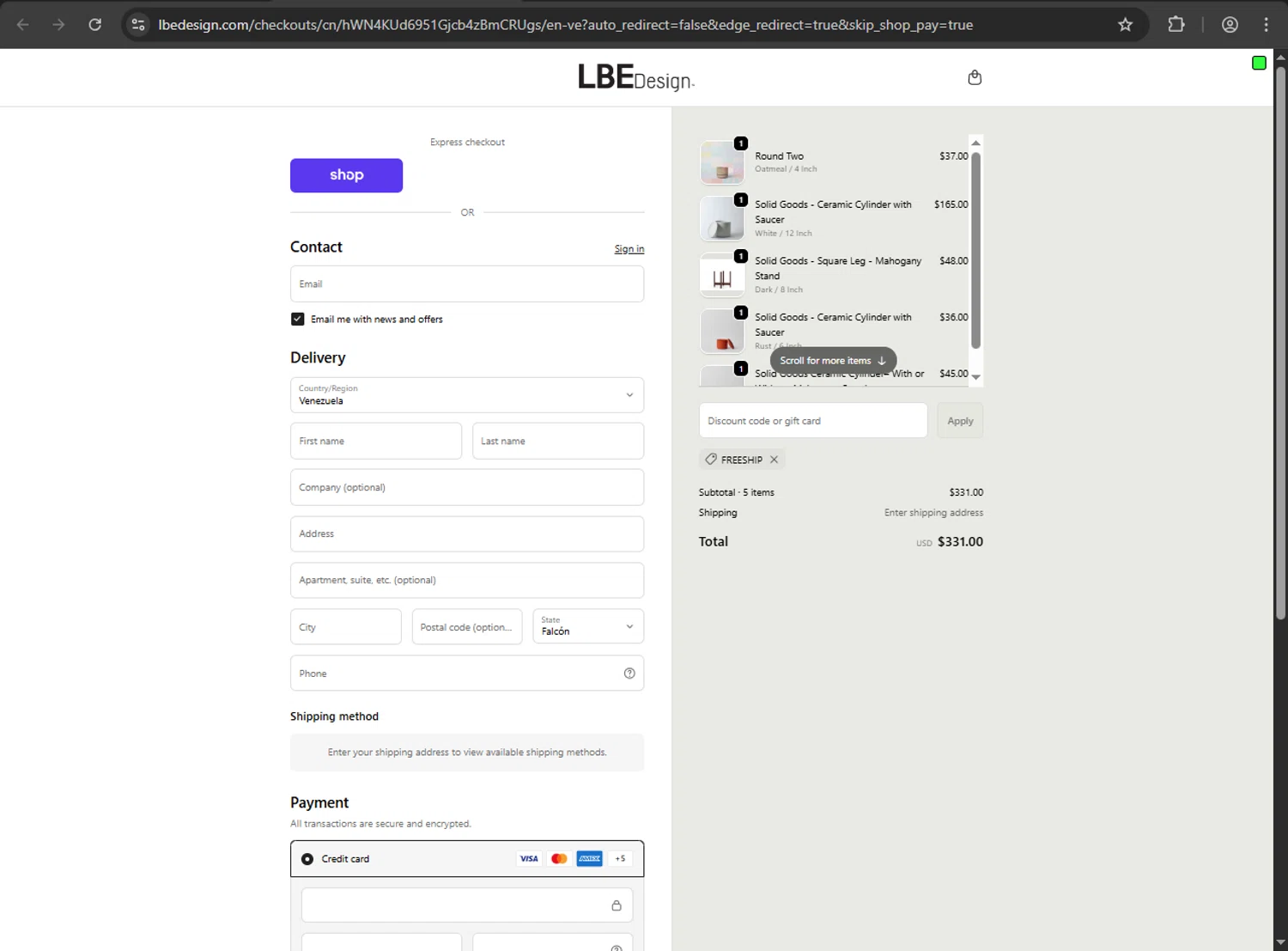The height and width of the screenshot is (951, 1288).
Task: Click the "Shipping method" heading
Action: (x=334, y=716)
